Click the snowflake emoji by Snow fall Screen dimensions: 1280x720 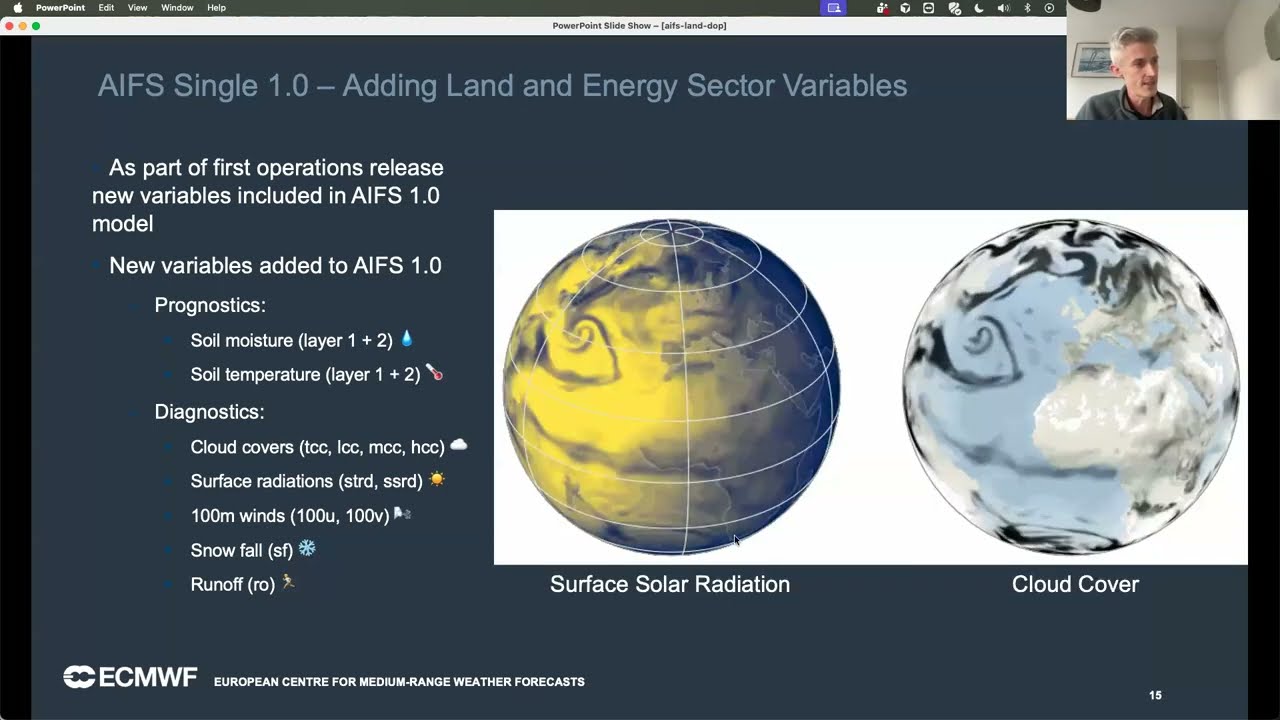(307, 549)
